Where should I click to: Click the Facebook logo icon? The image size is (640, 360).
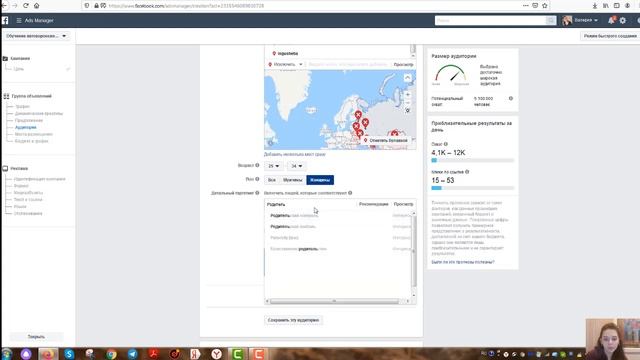(5, 20)
